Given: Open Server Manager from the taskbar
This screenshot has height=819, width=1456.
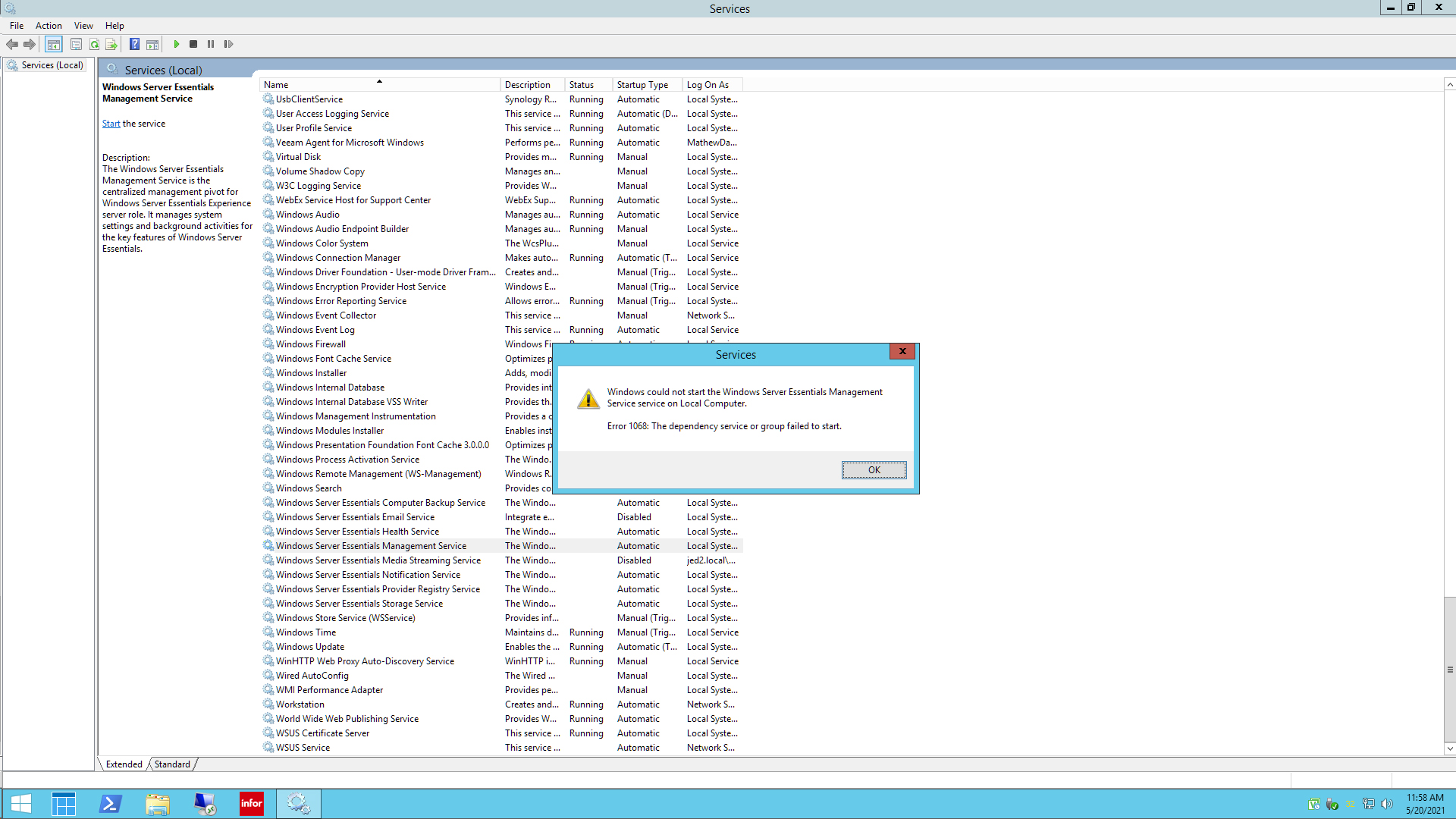Looking at the screenshot, I should (x=64, y=804).
